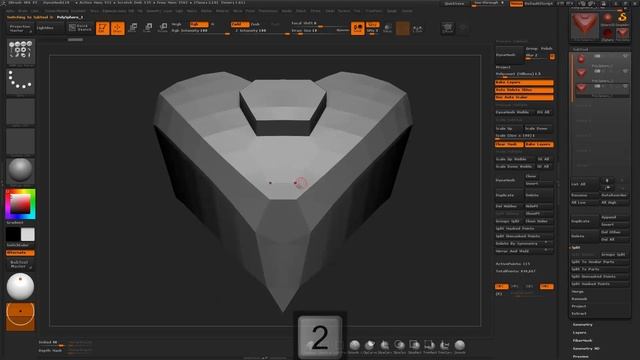Click the SubTool Del Other button

pyautogui.click(x=614, y=232)
